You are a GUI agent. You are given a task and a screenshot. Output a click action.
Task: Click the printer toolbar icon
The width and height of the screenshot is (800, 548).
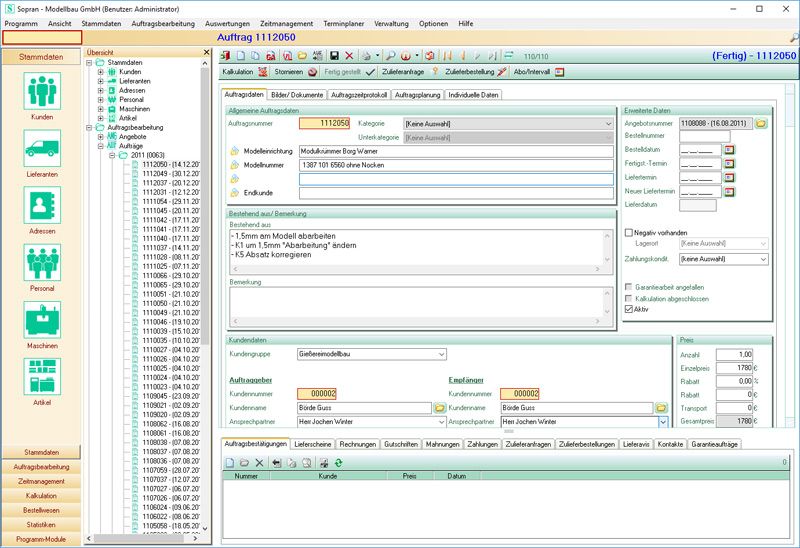coord(366,56)
